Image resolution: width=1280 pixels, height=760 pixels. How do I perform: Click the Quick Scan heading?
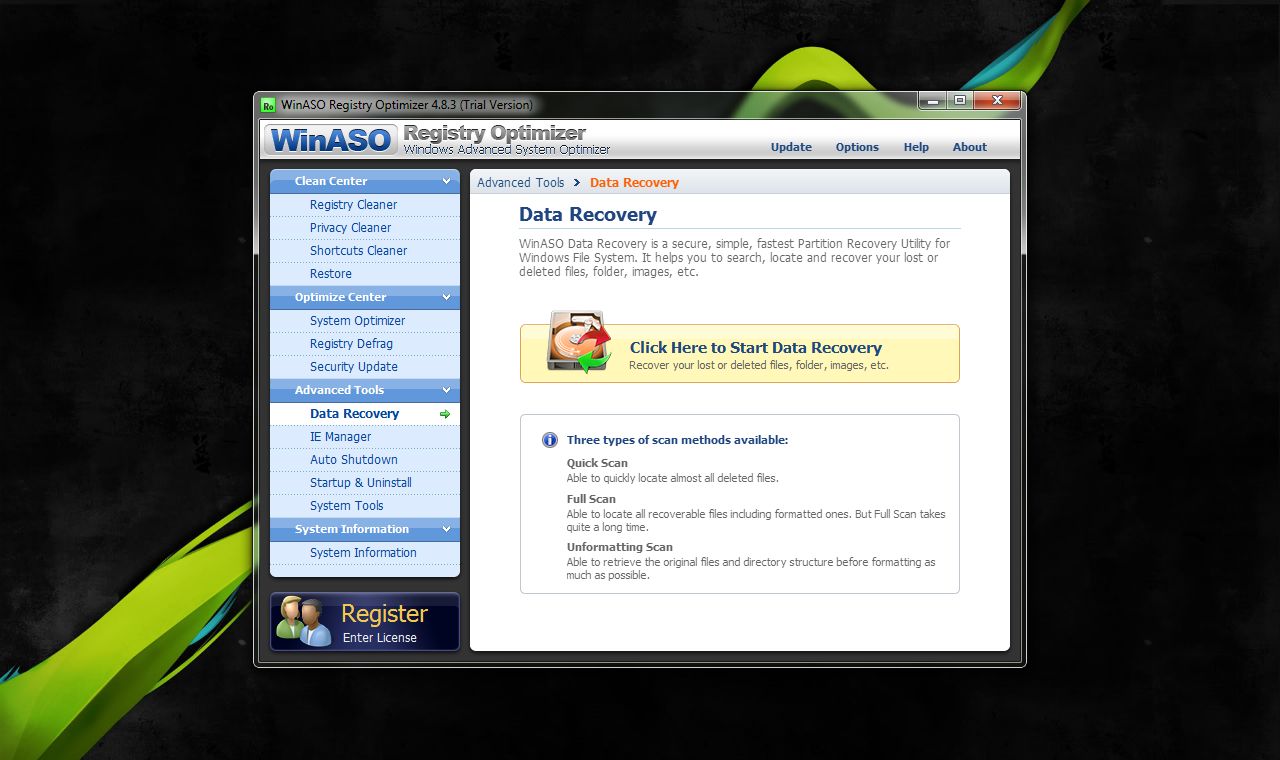[x=597, y=463]
